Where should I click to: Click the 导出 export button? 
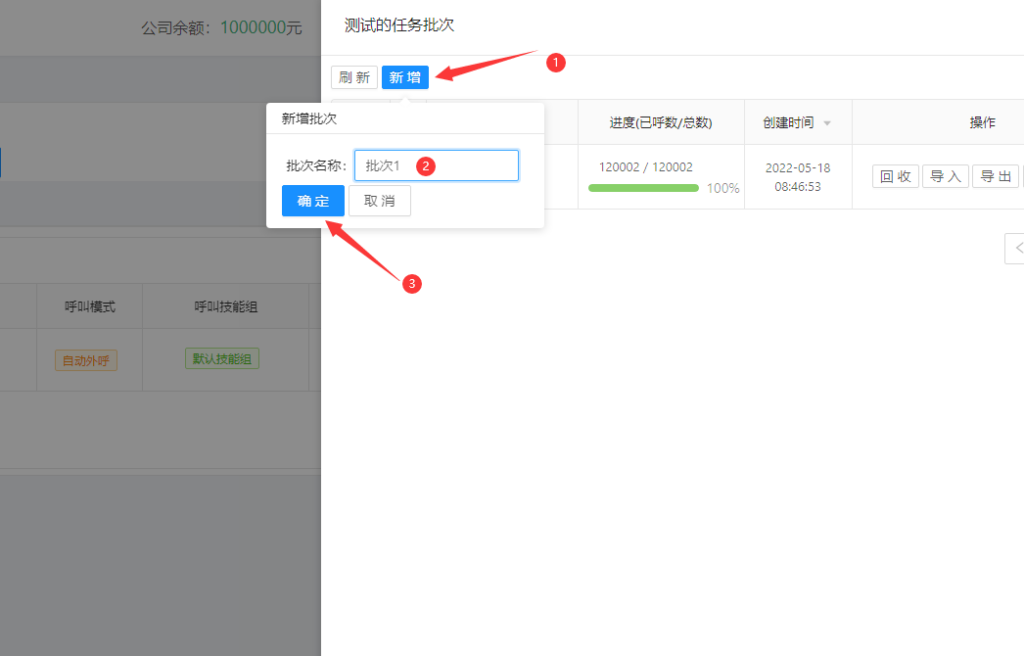coord(994,177)
